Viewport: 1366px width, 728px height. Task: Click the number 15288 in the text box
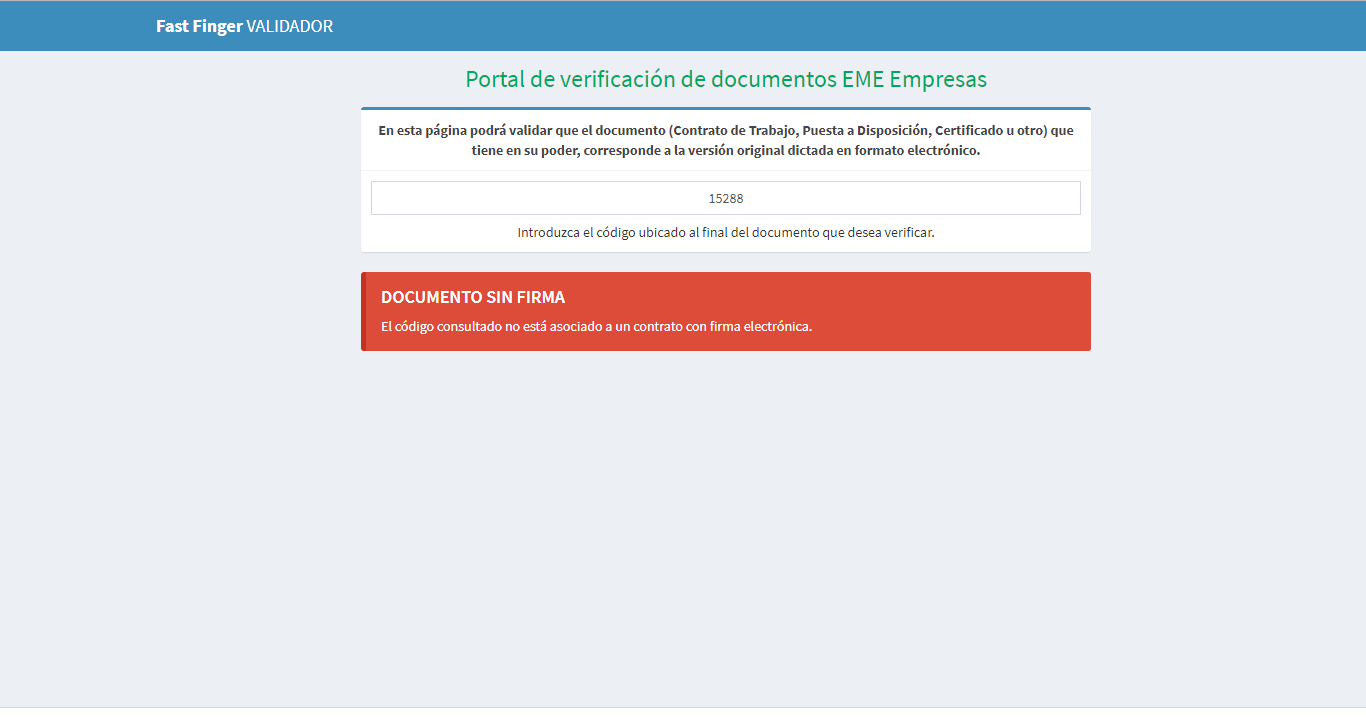[x=726, y=198]
